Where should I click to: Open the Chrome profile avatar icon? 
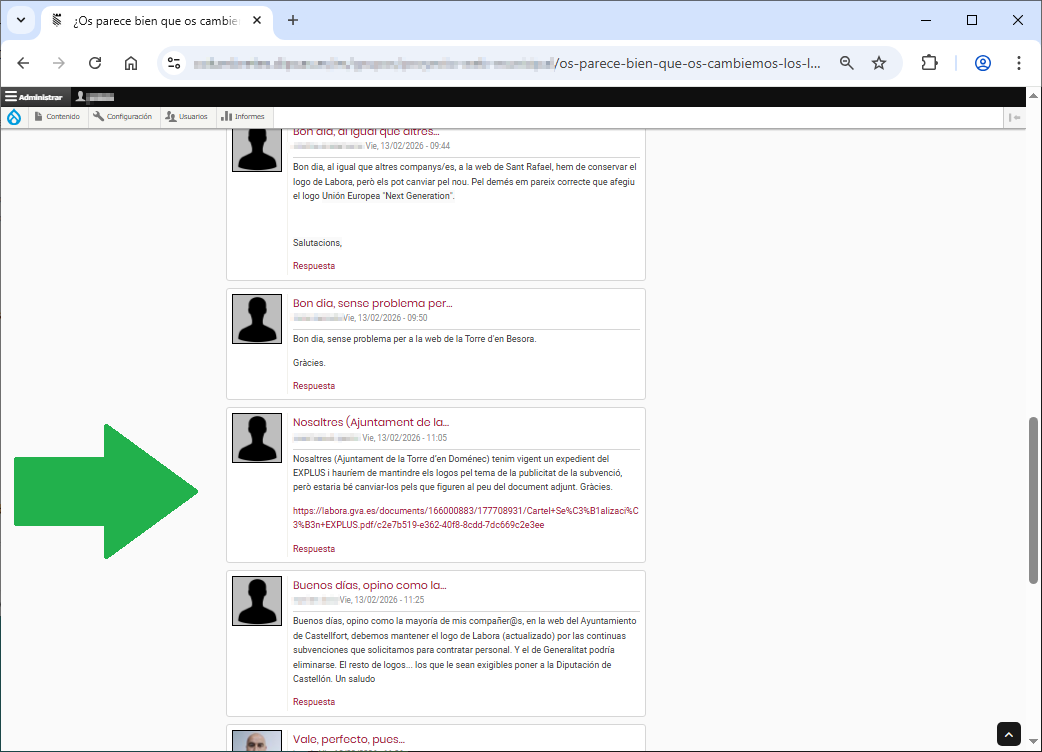tap(982, 62)
